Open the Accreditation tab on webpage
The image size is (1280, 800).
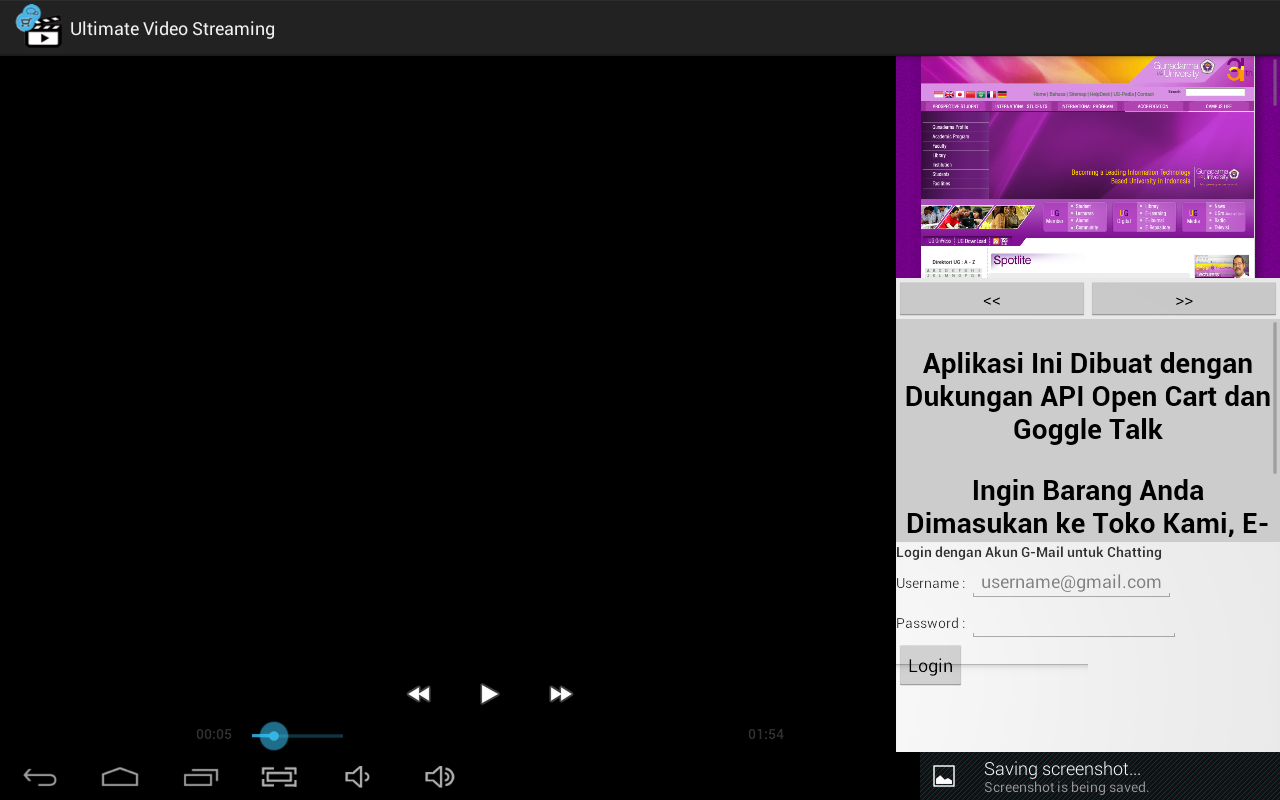1153,106
